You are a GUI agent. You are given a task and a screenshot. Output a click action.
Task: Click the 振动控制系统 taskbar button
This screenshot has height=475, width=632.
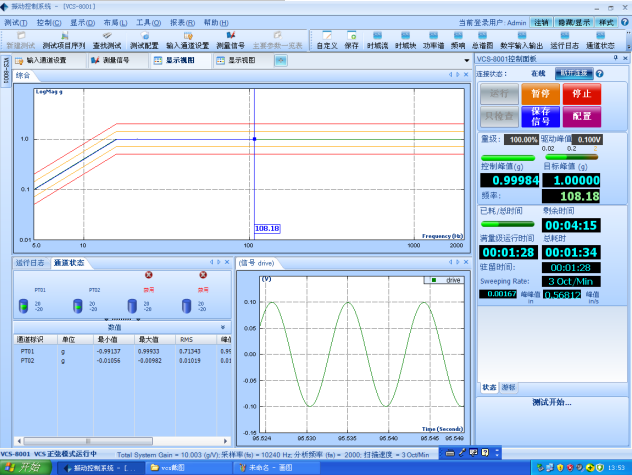[102, 468]
